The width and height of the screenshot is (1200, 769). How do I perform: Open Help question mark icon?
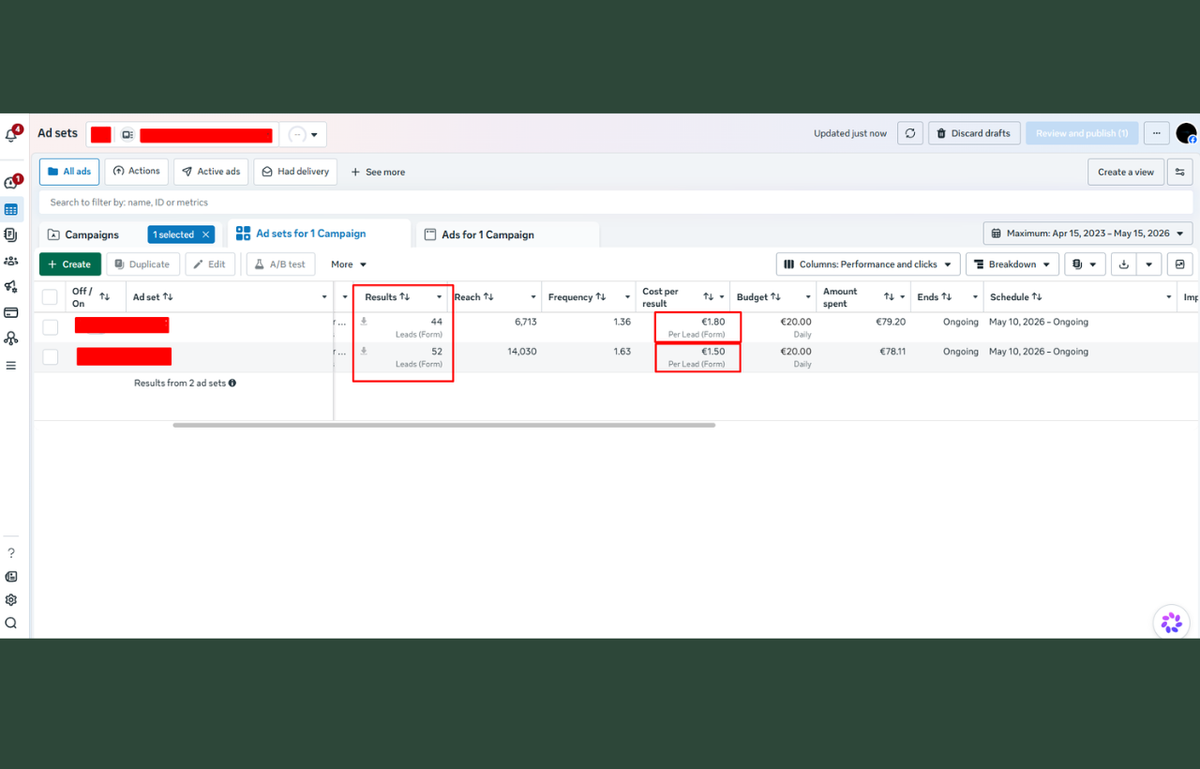(x=11, y=553)
